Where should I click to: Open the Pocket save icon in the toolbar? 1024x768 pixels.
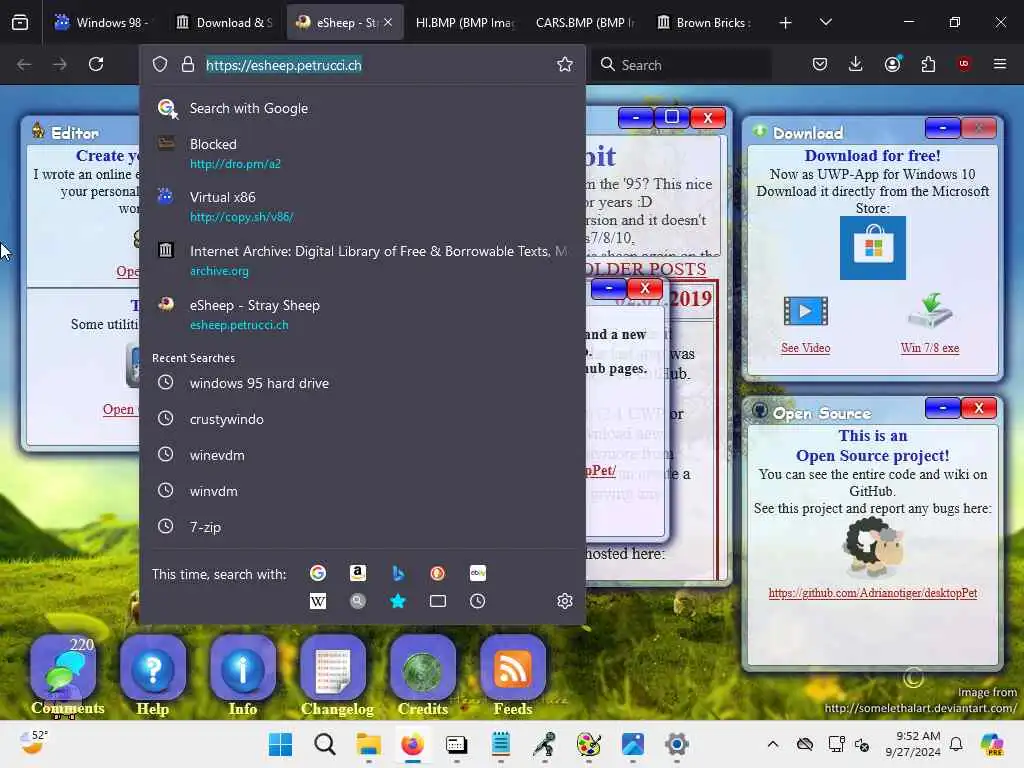[x=820, y=64]
